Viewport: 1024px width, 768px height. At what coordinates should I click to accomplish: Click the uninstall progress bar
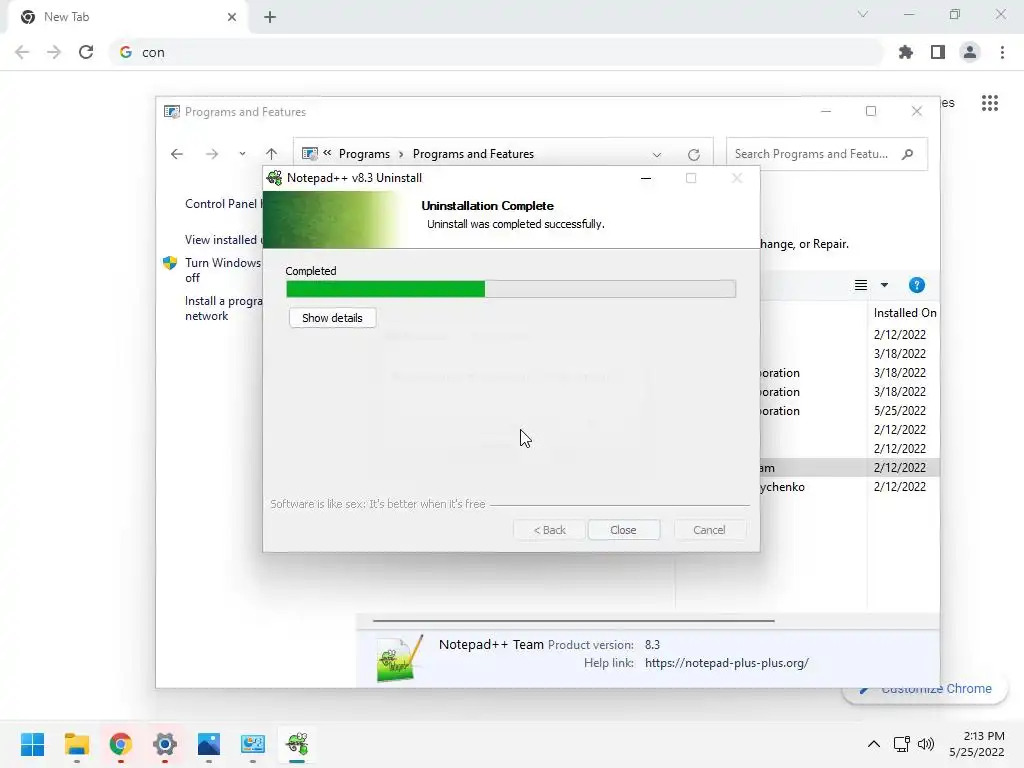click(x=511, y=289)
